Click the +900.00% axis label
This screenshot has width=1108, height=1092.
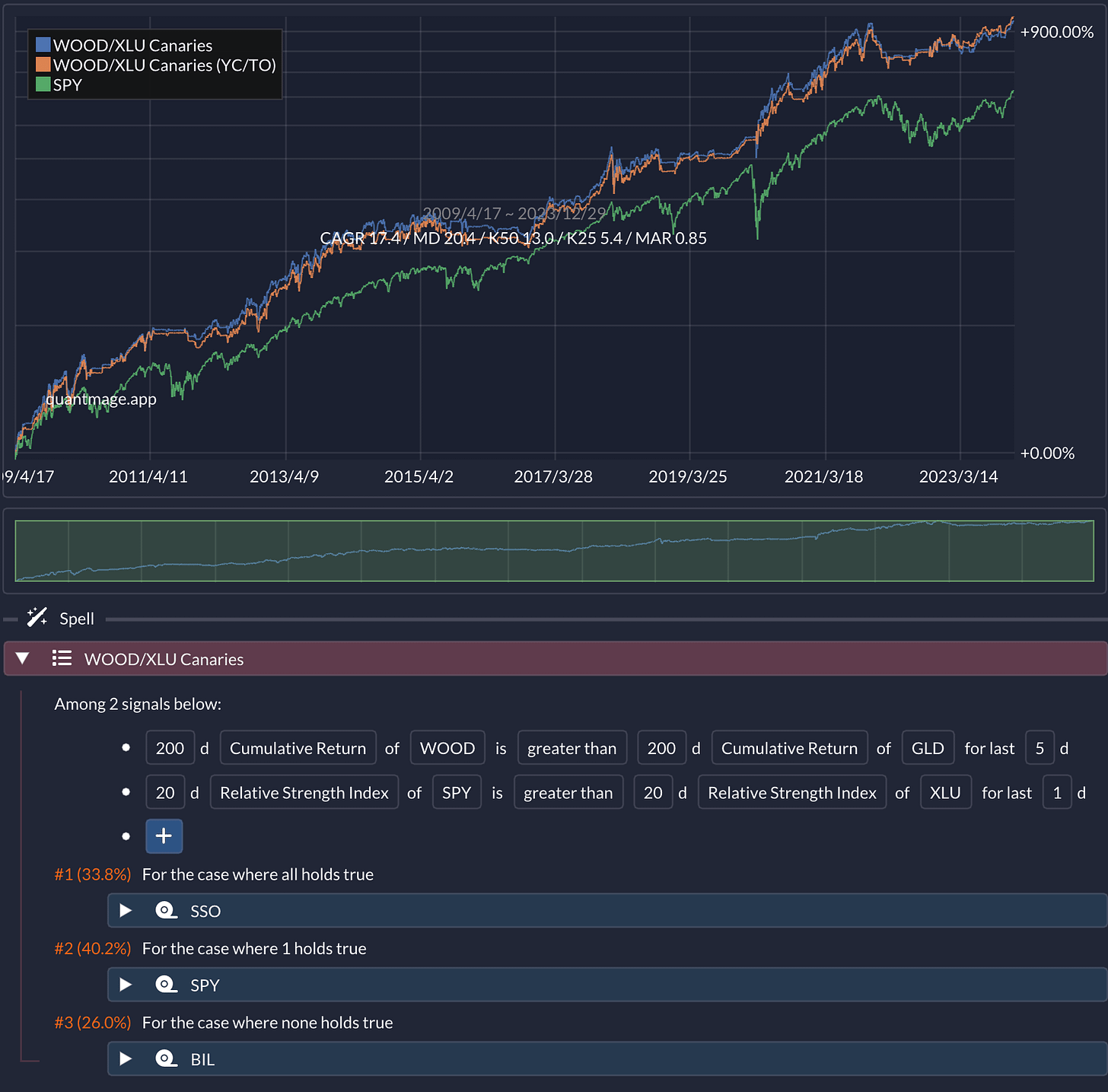pyautogui.click(x=1057, y=32)
